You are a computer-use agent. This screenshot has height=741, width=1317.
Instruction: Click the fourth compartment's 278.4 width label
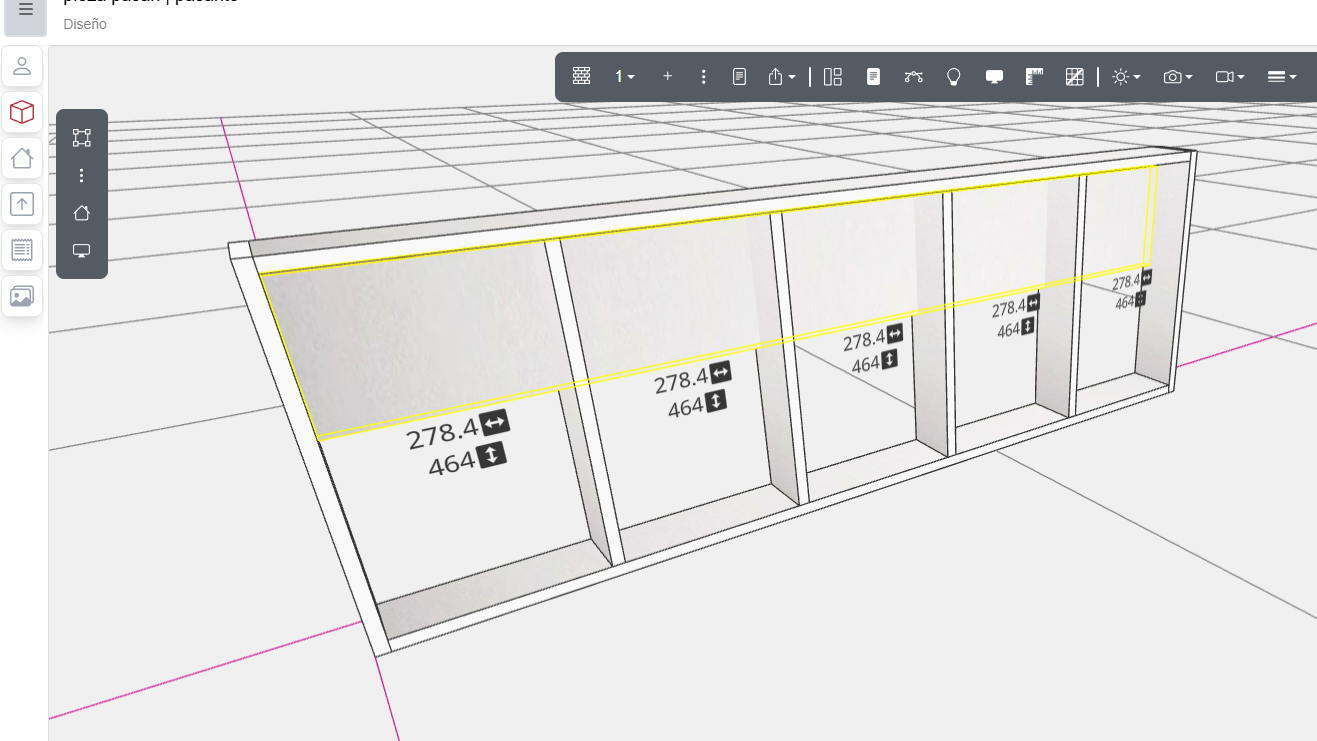coord(1016,306)
